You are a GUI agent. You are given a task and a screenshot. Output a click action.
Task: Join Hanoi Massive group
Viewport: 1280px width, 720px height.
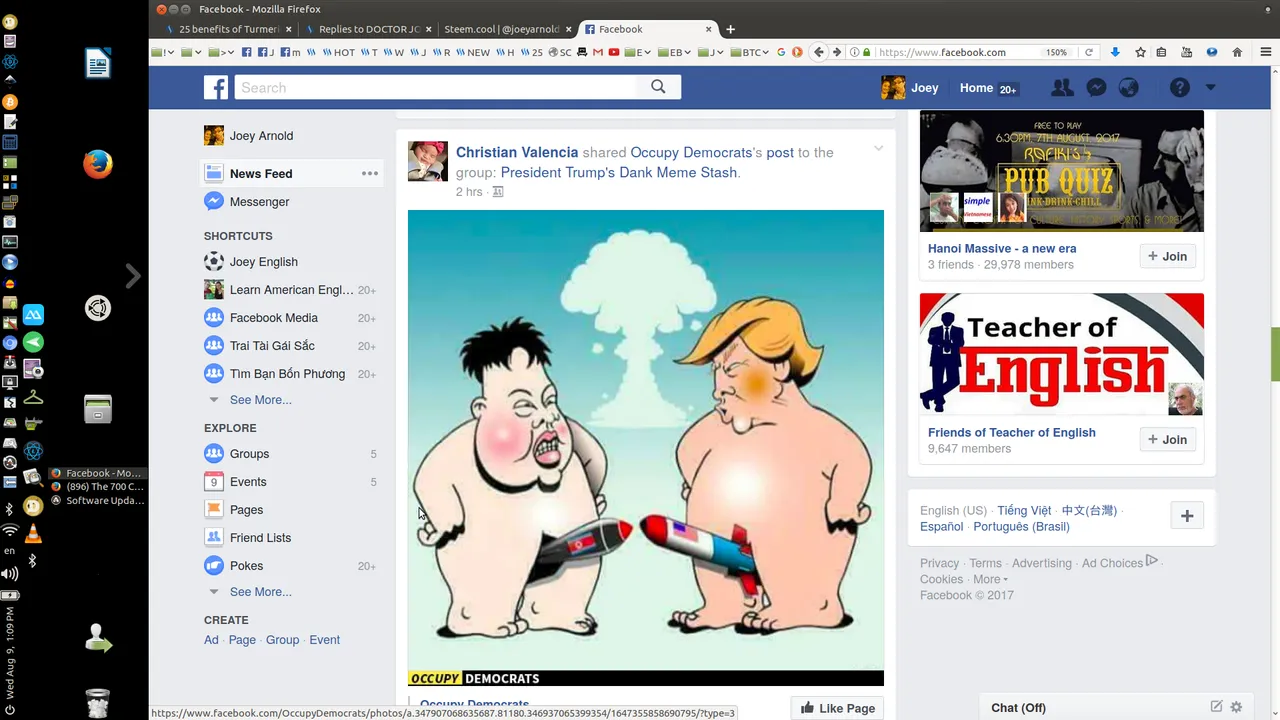pos(1167,256)
